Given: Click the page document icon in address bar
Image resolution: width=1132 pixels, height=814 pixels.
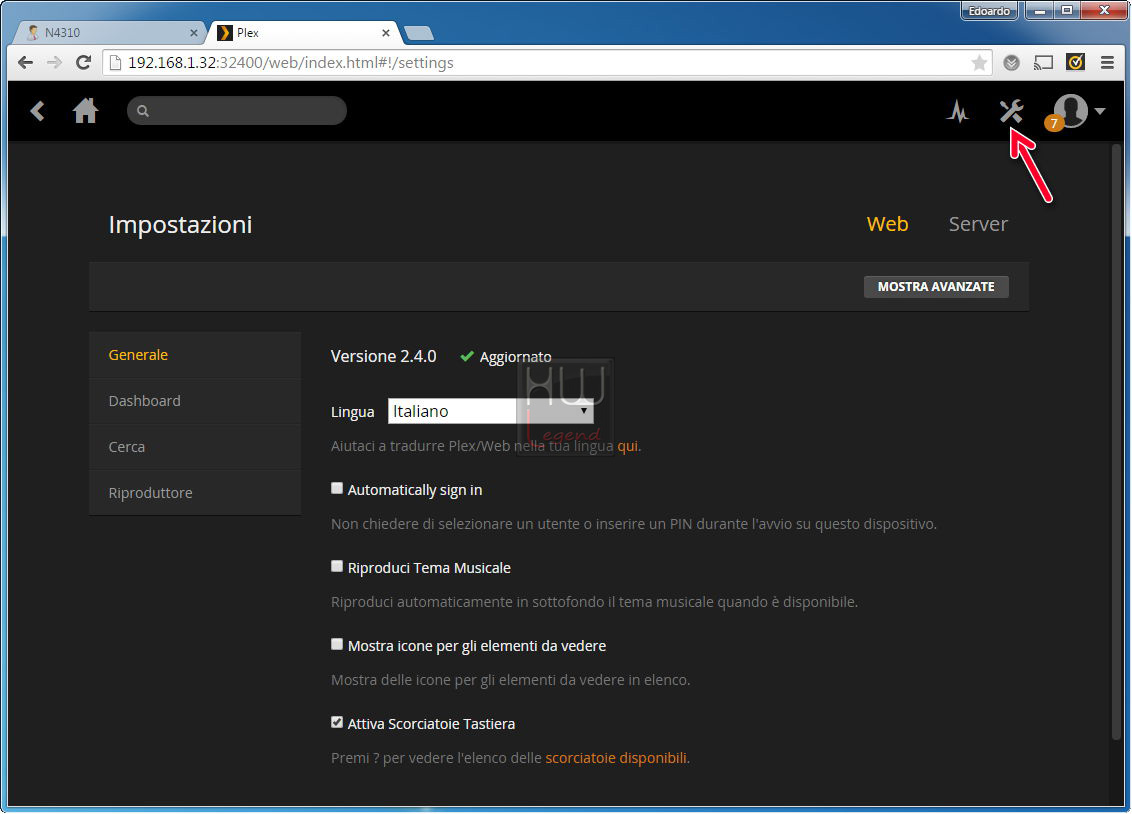Looking at the screenshot, I should click(115, 63).
